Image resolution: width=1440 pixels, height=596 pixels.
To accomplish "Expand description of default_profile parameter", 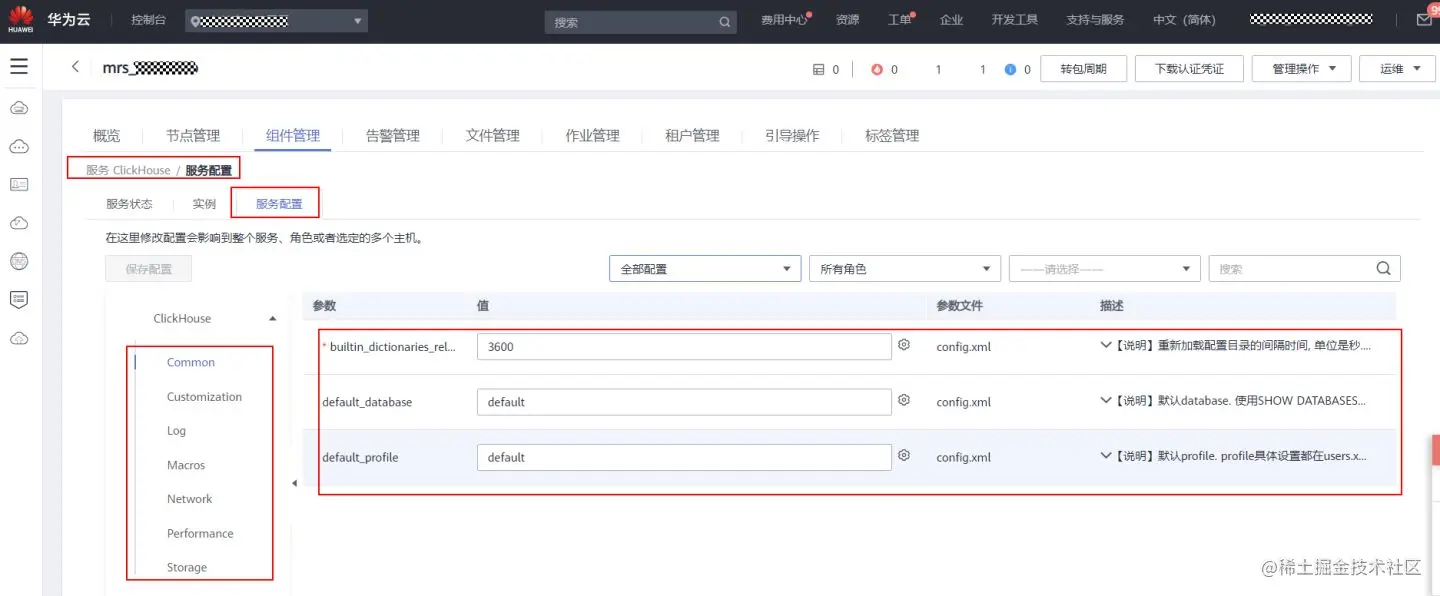I will click(1105, 455).
